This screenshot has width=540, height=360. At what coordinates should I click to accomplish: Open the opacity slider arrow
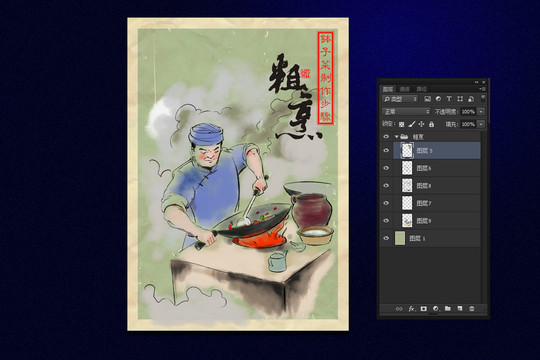click(x=481, y=112)
